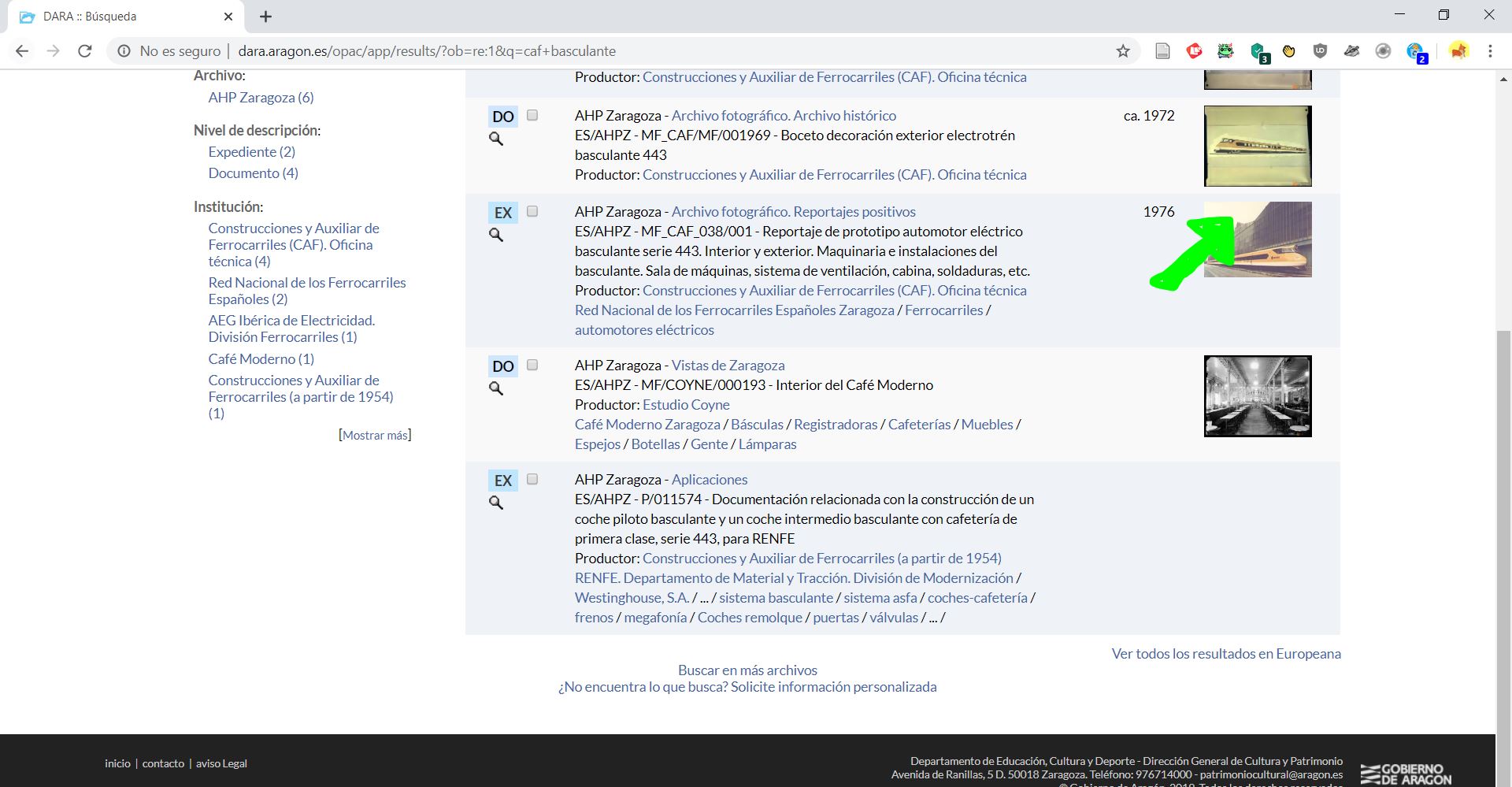Click the gray circular extension icon
Image resolution: width=1512 pixels, height=787 pixels.
pyautogui.click(x=1384, y=51)
